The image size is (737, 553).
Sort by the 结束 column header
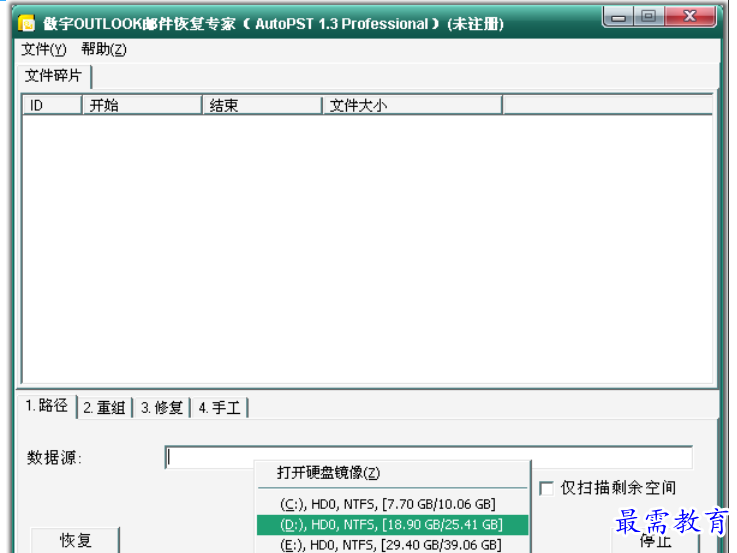(x=262, y=105)
